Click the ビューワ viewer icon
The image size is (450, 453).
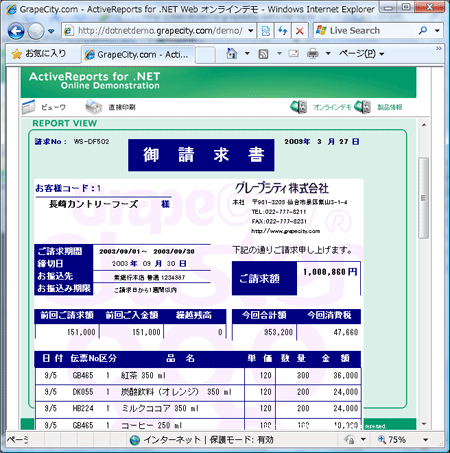coord(28,107)
